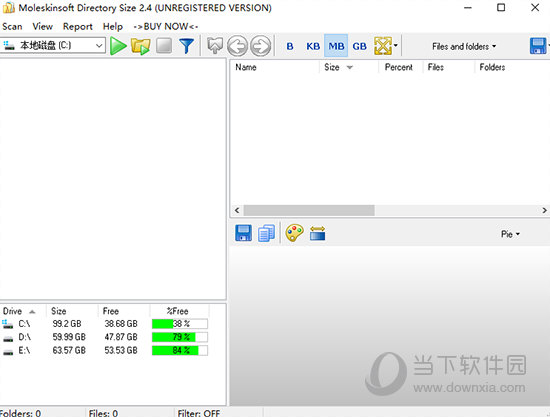
Task: Toggle the MB size unit
Action: pyautogui.click(x=336, y=46)
